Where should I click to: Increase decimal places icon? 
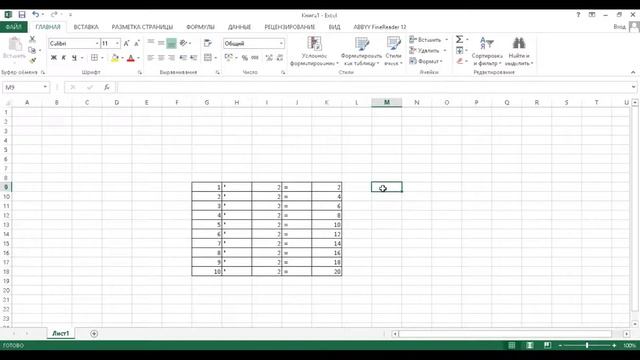pos(269,58)
